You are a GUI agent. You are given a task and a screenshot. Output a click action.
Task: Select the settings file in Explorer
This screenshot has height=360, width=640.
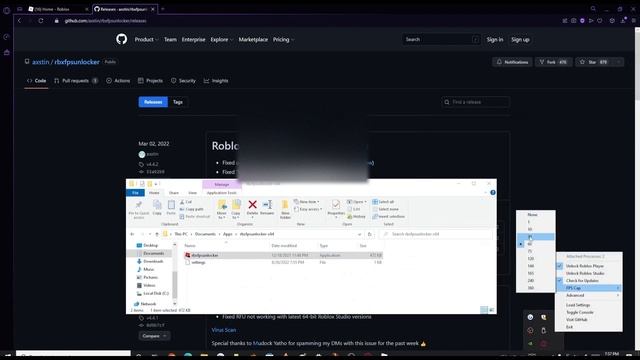[x=283, y=262]
